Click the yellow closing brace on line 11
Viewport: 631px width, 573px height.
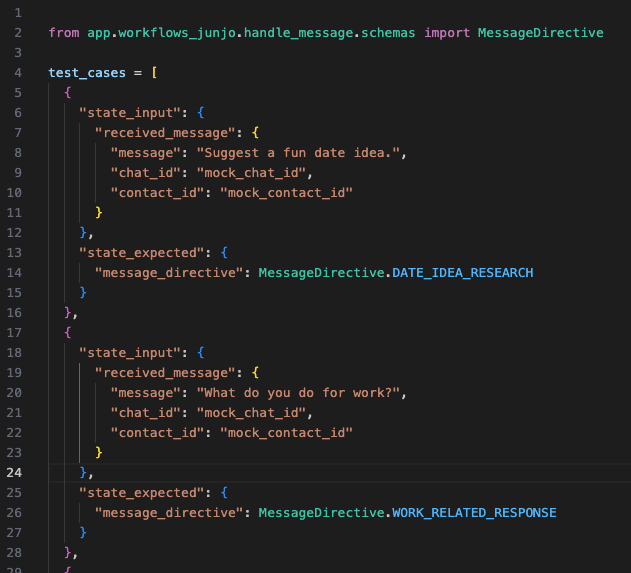99,212
